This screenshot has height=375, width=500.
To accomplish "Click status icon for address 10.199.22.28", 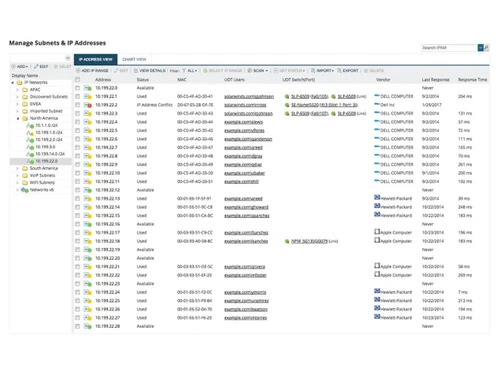I will pos(88,326).
